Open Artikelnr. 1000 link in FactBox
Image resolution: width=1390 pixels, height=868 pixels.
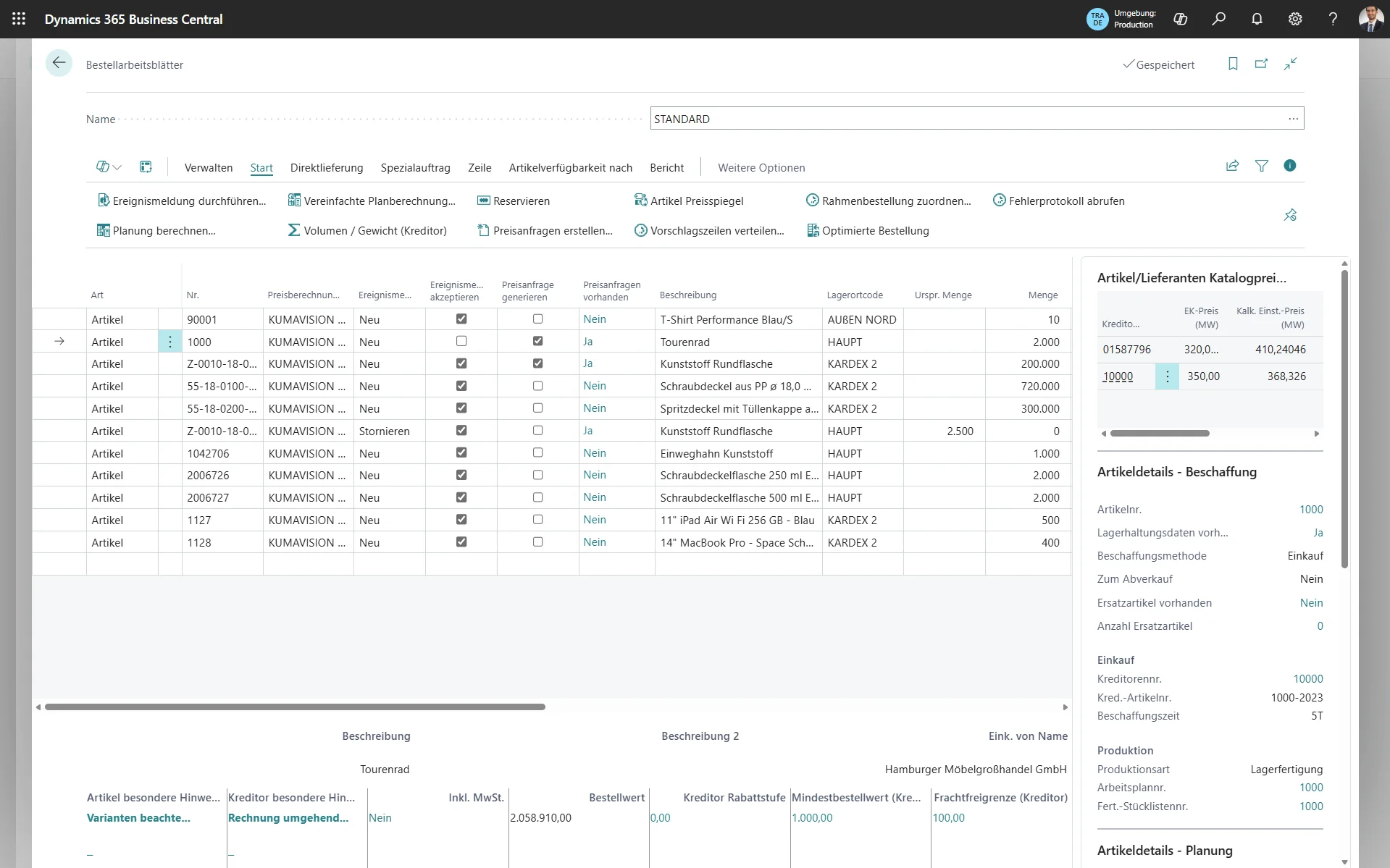coord(1311,510)
